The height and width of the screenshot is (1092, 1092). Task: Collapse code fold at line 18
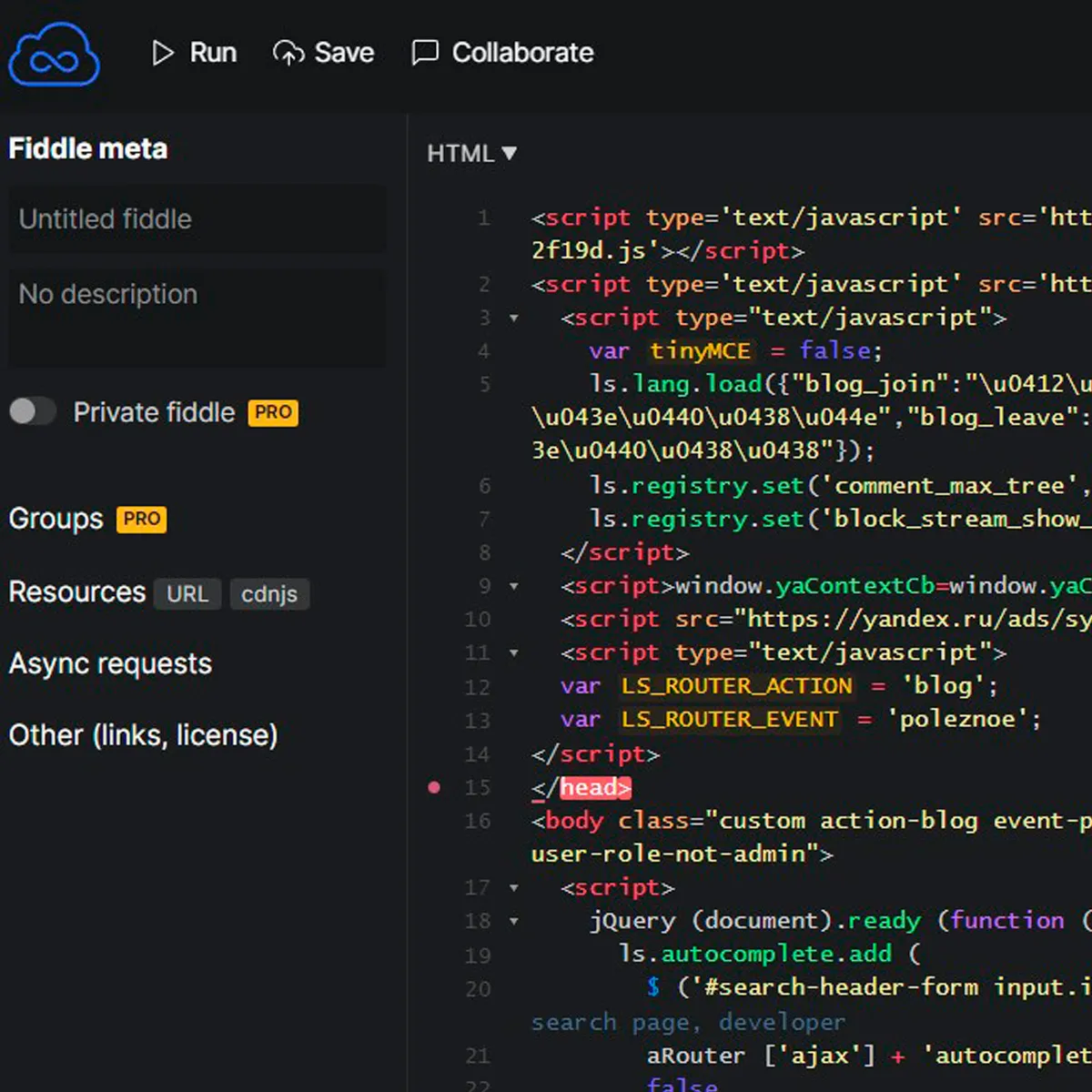pyautogui.click(x=514, y=922)
